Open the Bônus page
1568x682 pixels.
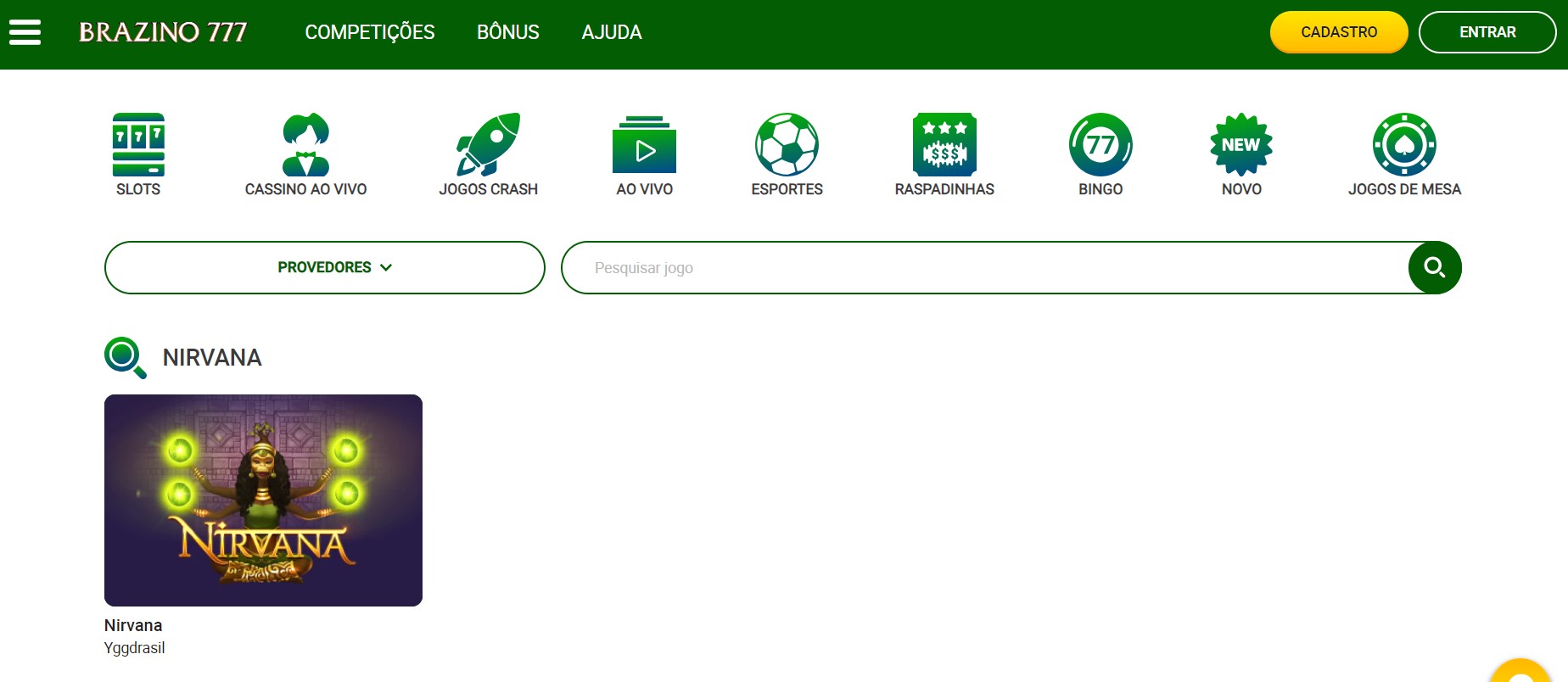pos(508,32)
